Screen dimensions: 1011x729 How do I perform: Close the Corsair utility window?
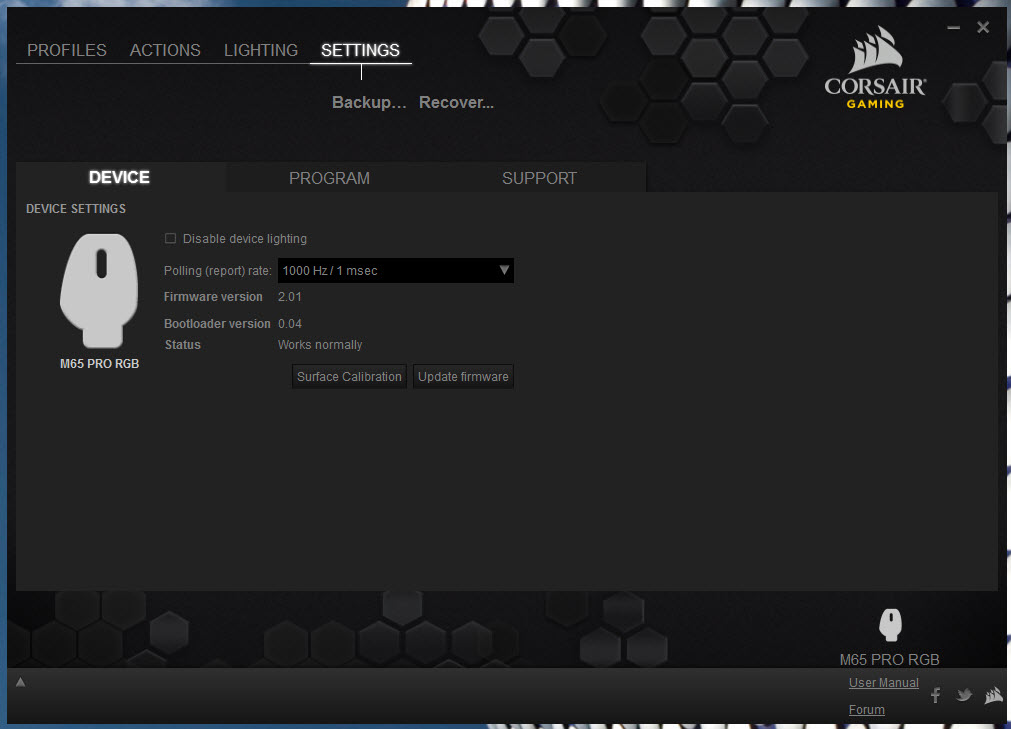[x=983, y=27]
